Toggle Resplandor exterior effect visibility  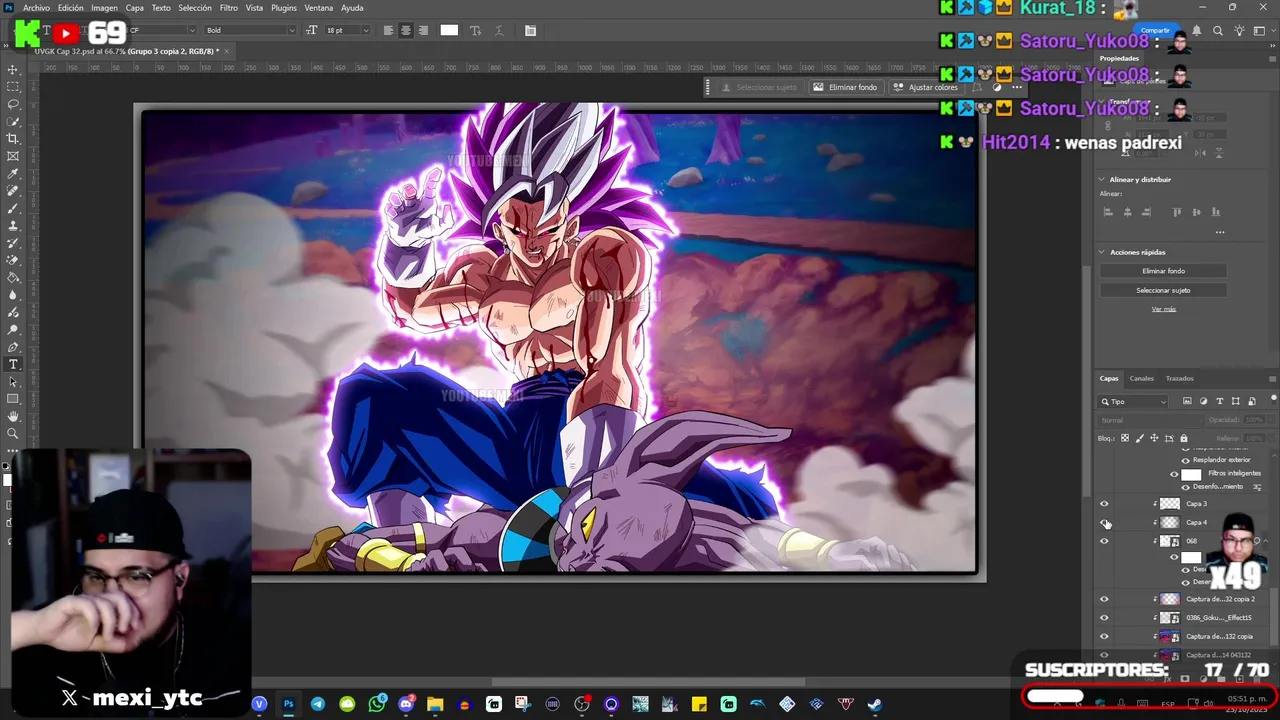[x=1186, y=460]
